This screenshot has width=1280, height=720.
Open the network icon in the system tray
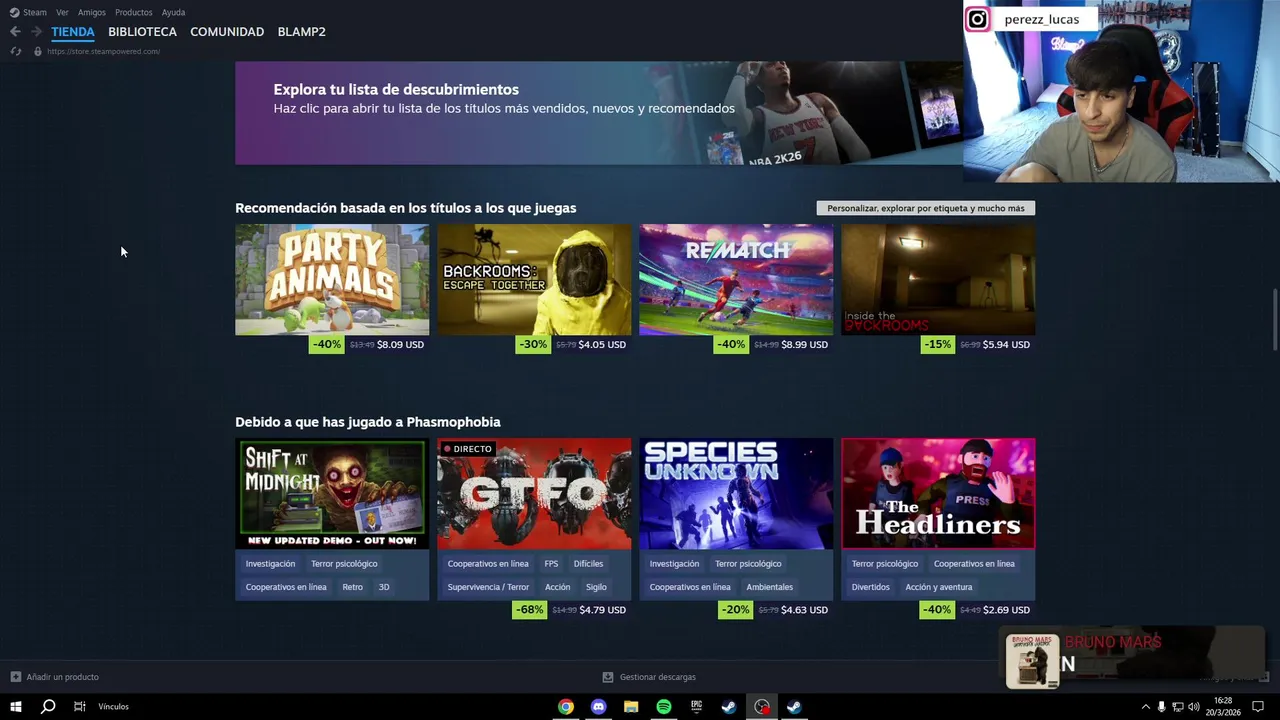point(1178,707)
